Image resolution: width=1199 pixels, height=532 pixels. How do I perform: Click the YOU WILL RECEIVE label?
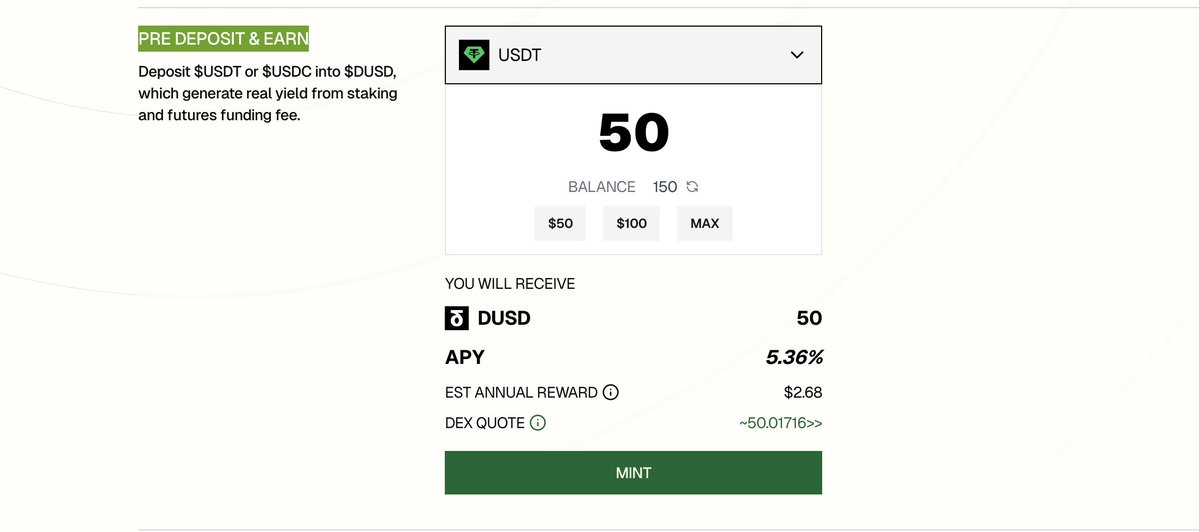(510, 284)
